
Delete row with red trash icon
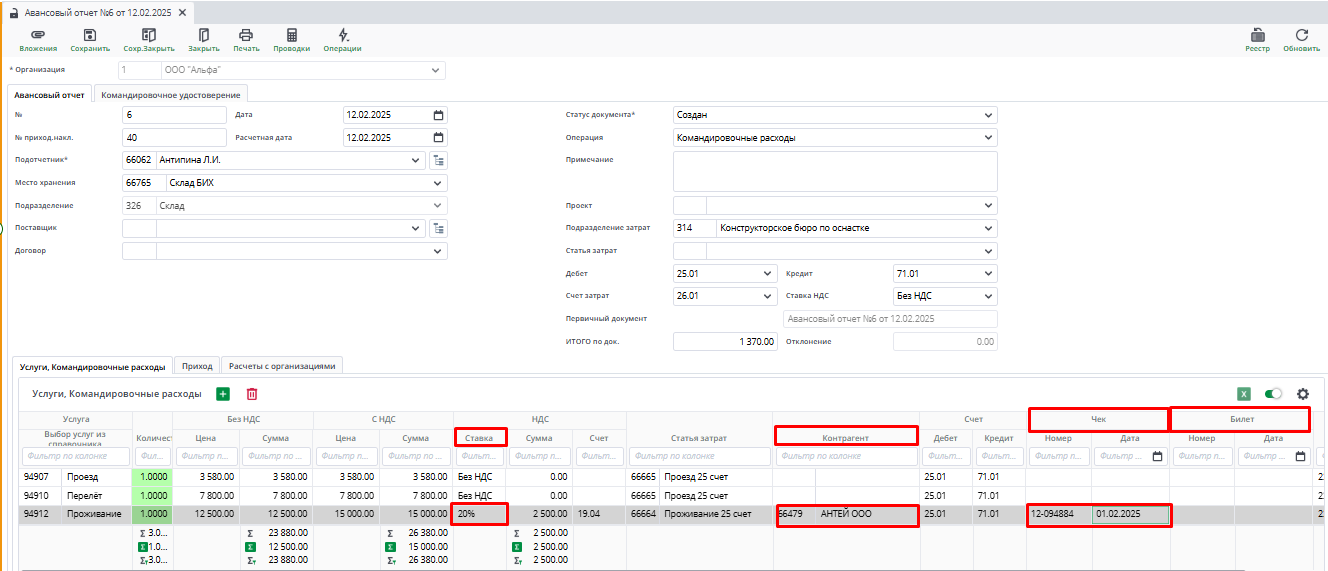252,394
